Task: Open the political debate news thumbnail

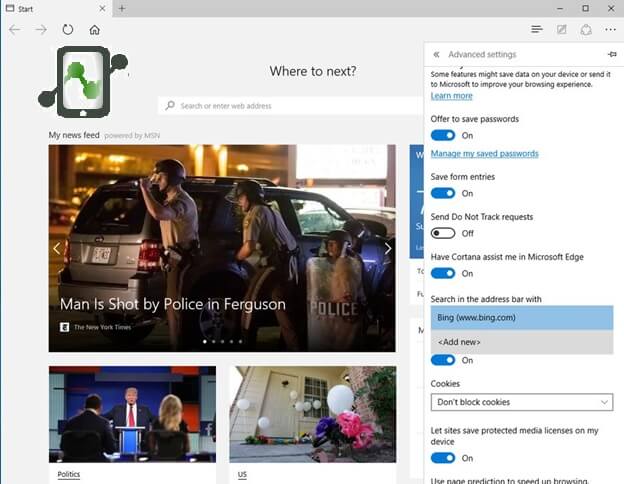Action: tap(133, 414)
